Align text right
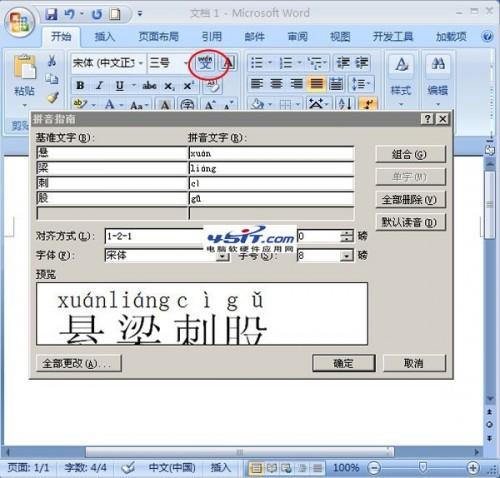The height and width of the screenshot is (478, 500). coord(296,83)
